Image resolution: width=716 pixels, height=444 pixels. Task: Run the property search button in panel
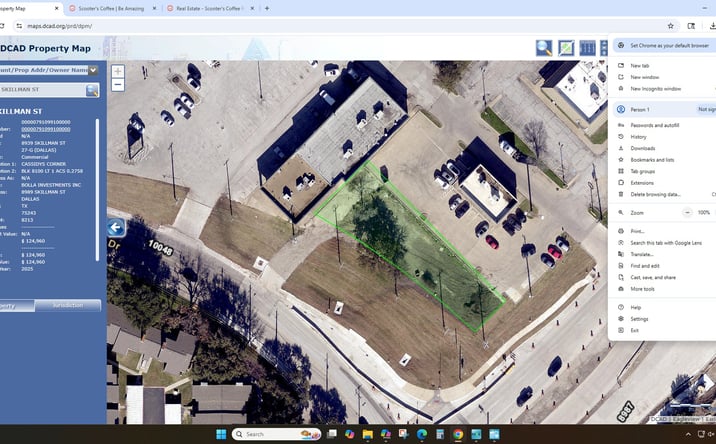coord(92,90)
